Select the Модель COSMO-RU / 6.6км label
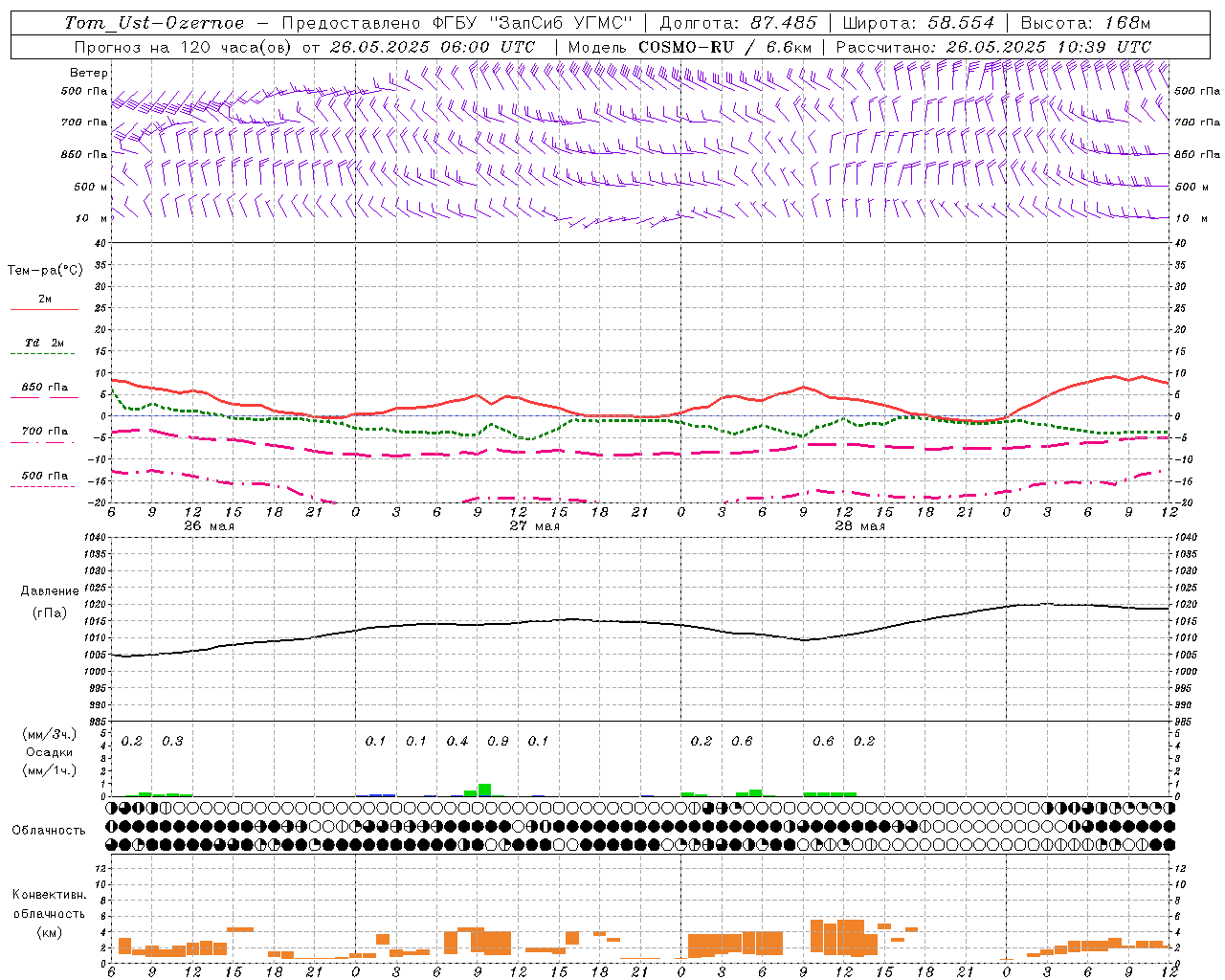Screen dimensions: 1225x980 point(690,47)
